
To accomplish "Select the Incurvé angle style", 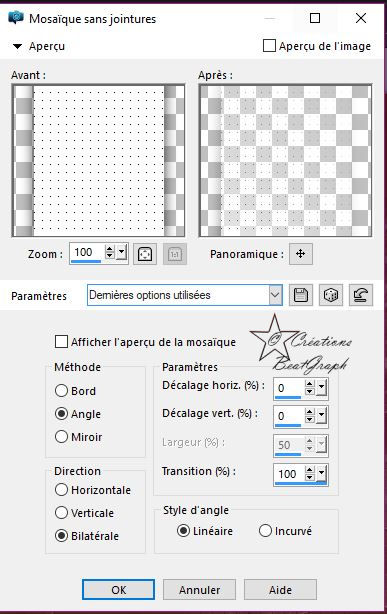I will 265,531.
